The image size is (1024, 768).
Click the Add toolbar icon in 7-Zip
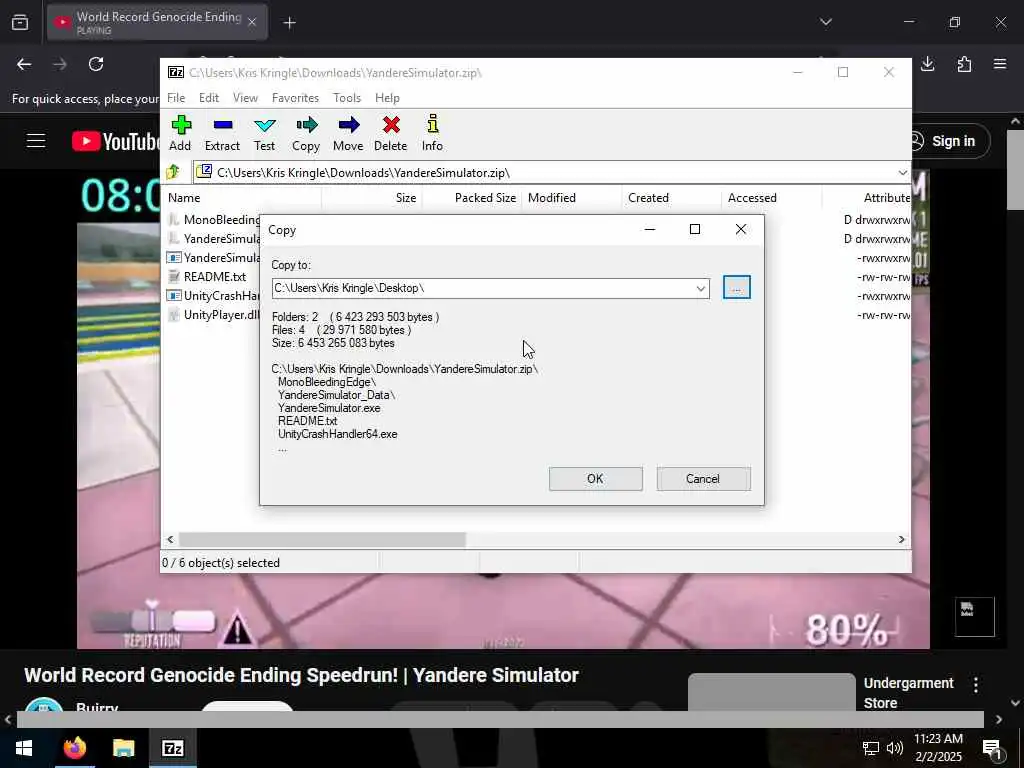pyautogui.click(x=180, y=133)
